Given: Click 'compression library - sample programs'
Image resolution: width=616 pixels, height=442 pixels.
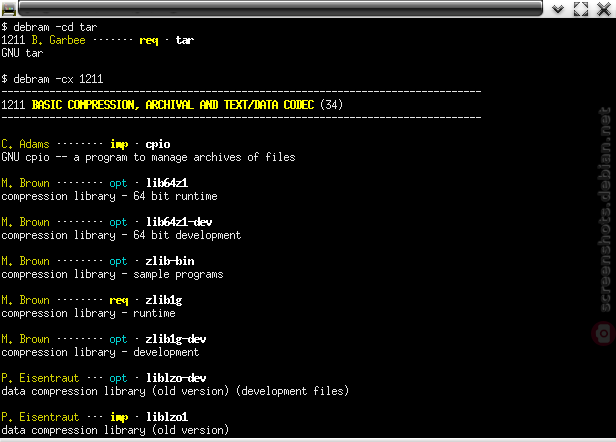Looking at the screenshot, I should click(112, 274).
